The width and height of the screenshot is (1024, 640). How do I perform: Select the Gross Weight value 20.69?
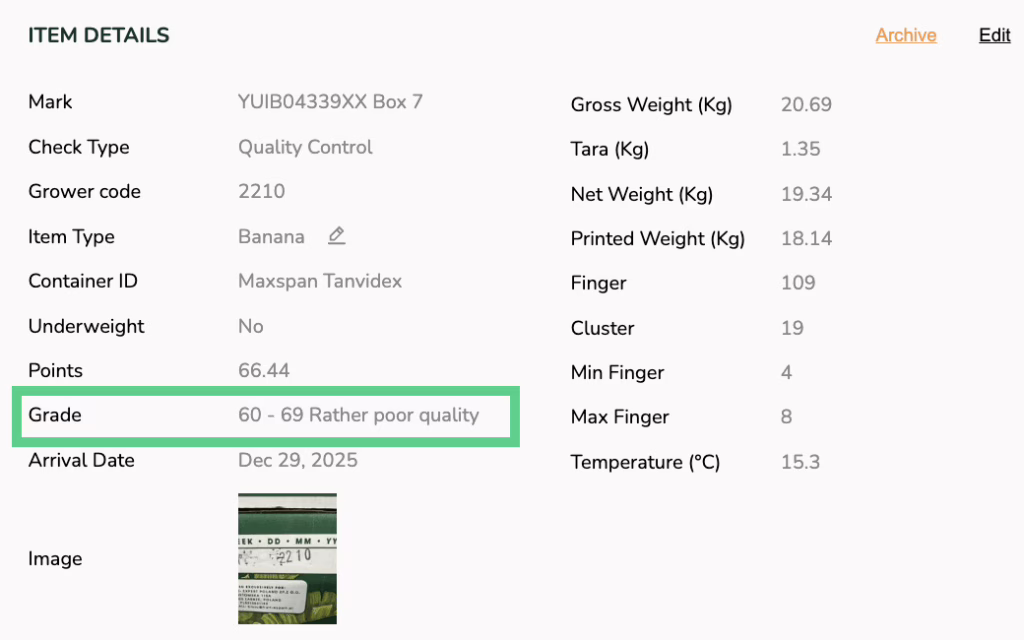(806, 105)
